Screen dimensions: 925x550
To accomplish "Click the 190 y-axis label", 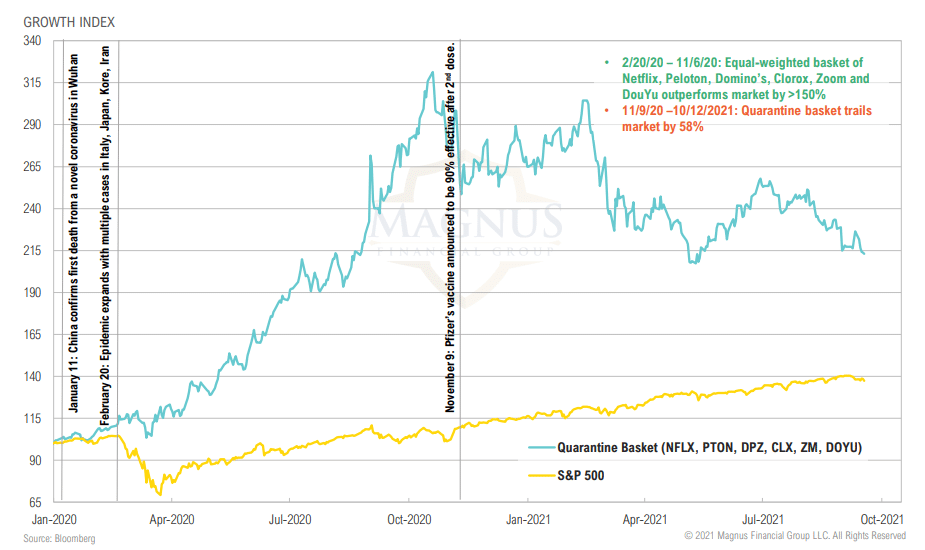I will 32,292.
